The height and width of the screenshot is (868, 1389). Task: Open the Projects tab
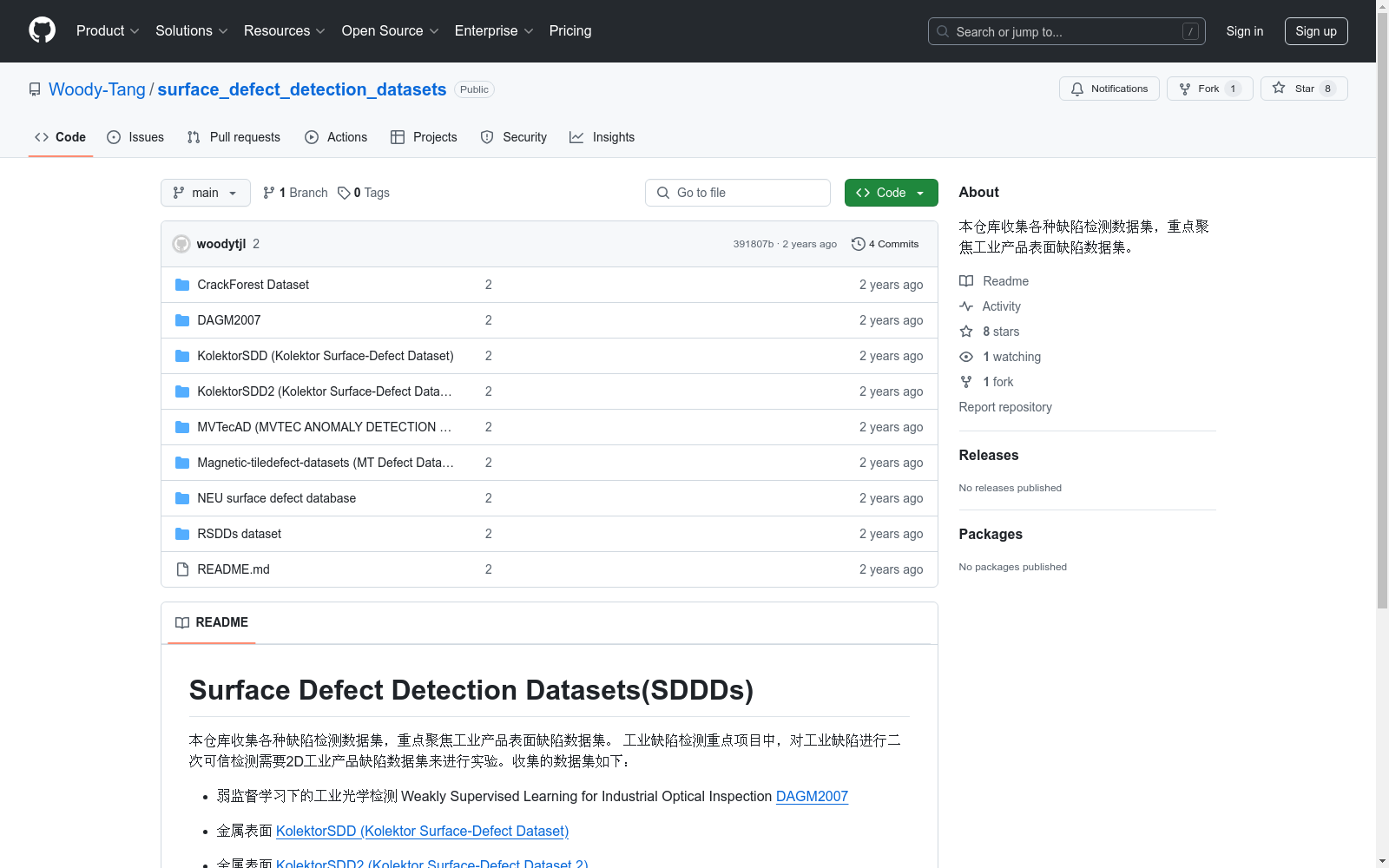(x=424, y=137)
